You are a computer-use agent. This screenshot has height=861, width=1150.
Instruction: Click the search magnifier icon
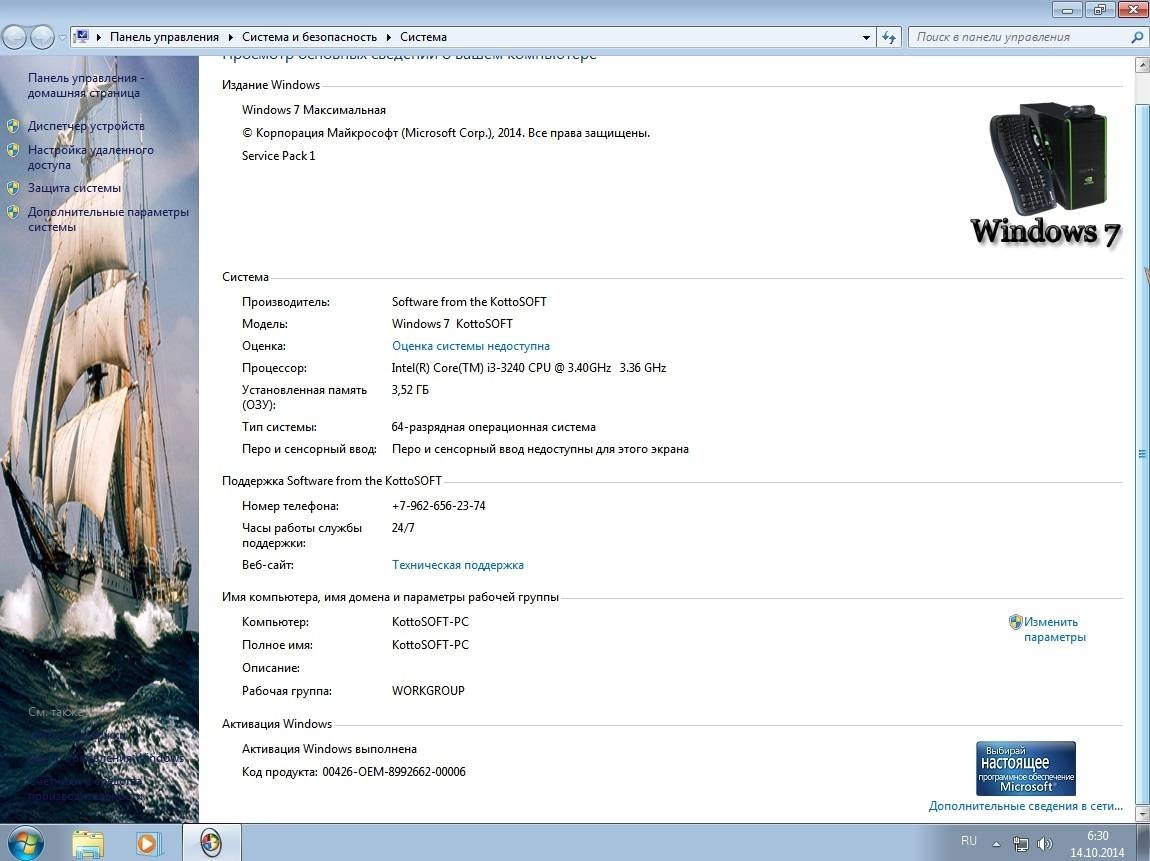1137,37
